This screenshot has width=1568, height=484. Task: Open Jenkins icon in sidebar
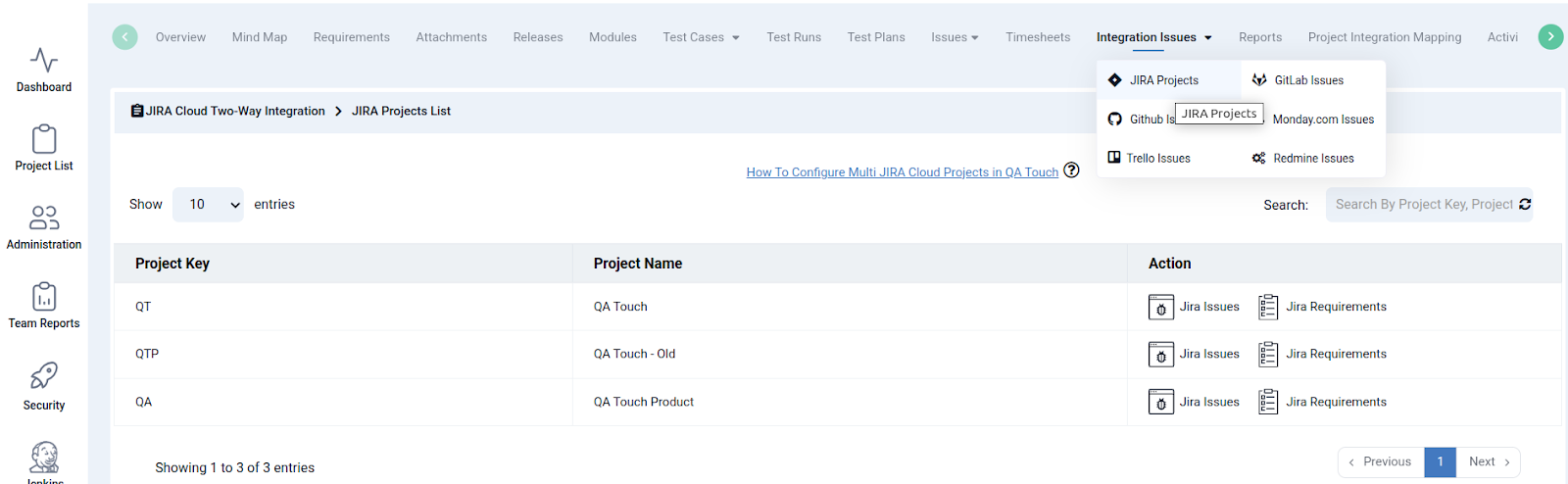coord(44,458)
